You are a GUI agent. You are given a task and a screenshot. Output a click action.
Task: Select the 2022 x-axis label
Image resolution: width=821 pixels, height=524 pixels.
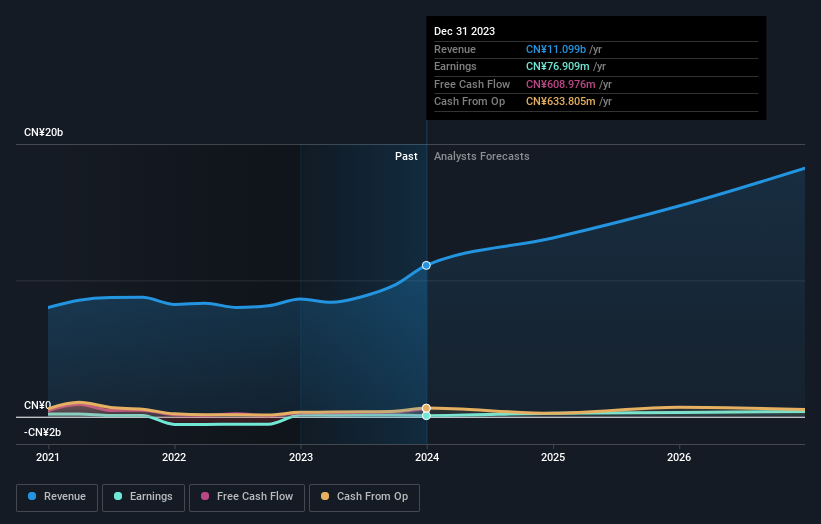click(174, 458)
